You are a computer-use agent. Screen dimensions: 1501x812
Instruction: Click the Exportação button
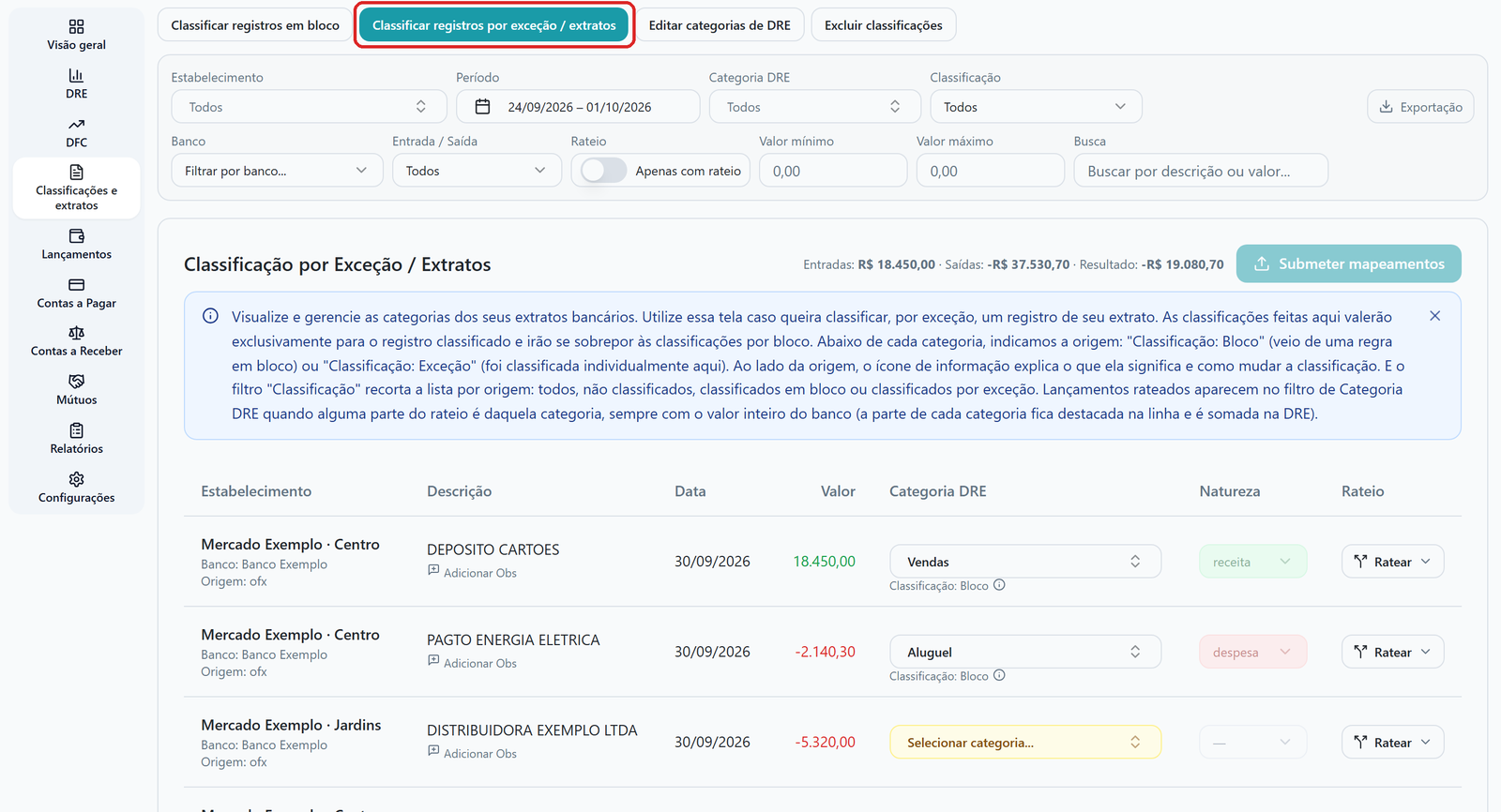tap(1420, 107)
